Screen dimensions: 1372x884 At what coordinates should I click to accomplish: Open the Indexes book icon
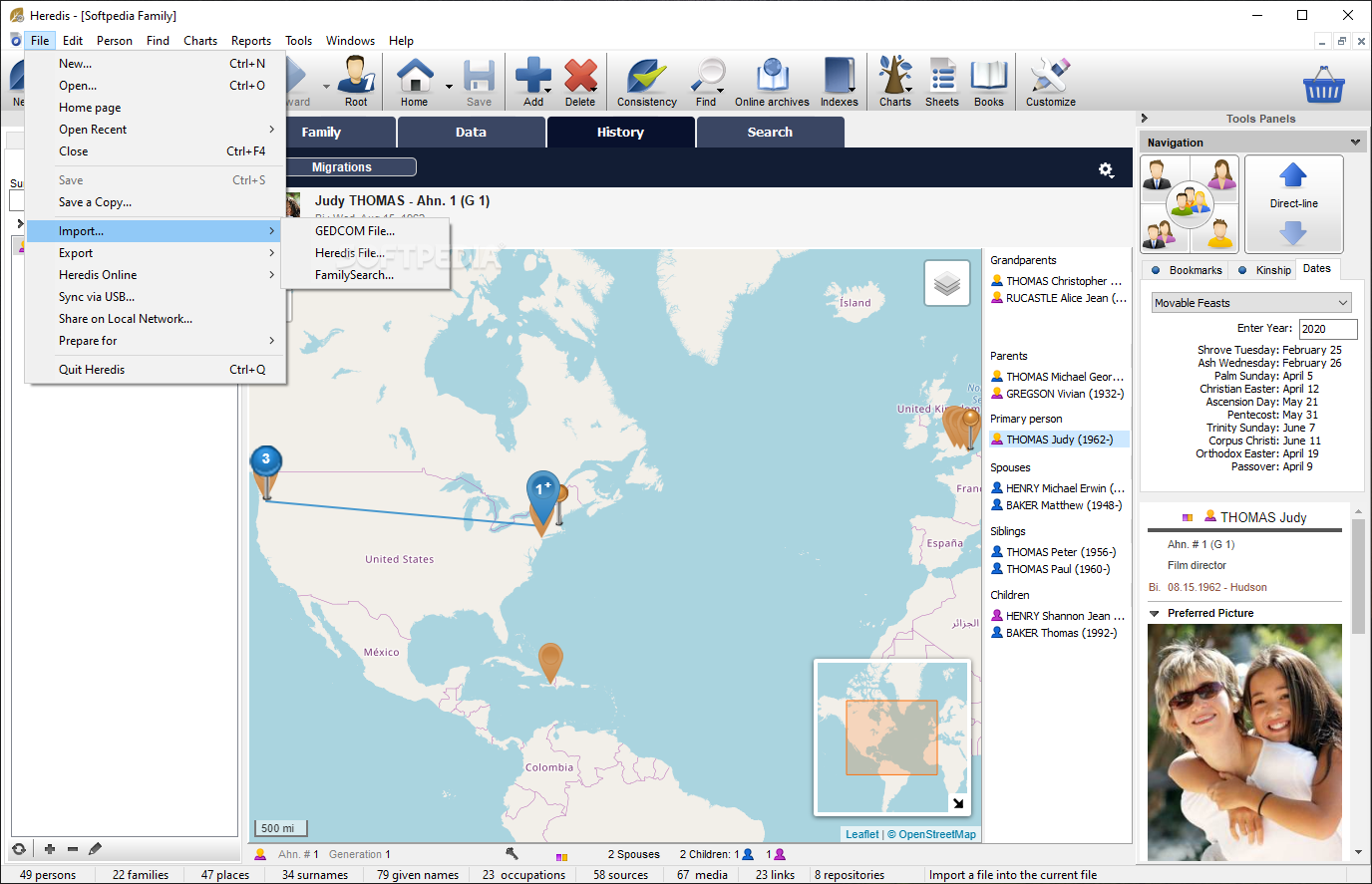coord(840,81)
